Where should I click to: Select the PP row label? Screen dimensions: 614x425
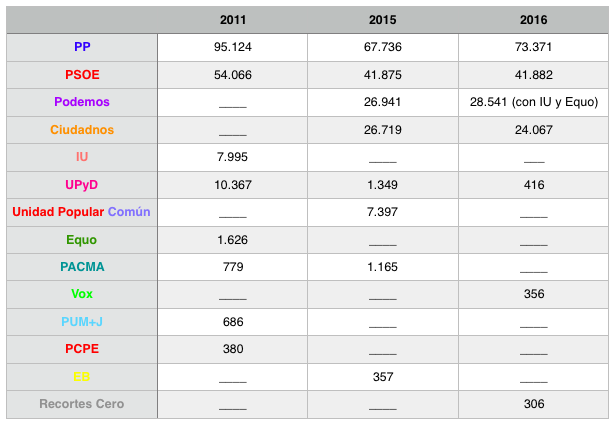pyautogui.click(x=82, y=47)
